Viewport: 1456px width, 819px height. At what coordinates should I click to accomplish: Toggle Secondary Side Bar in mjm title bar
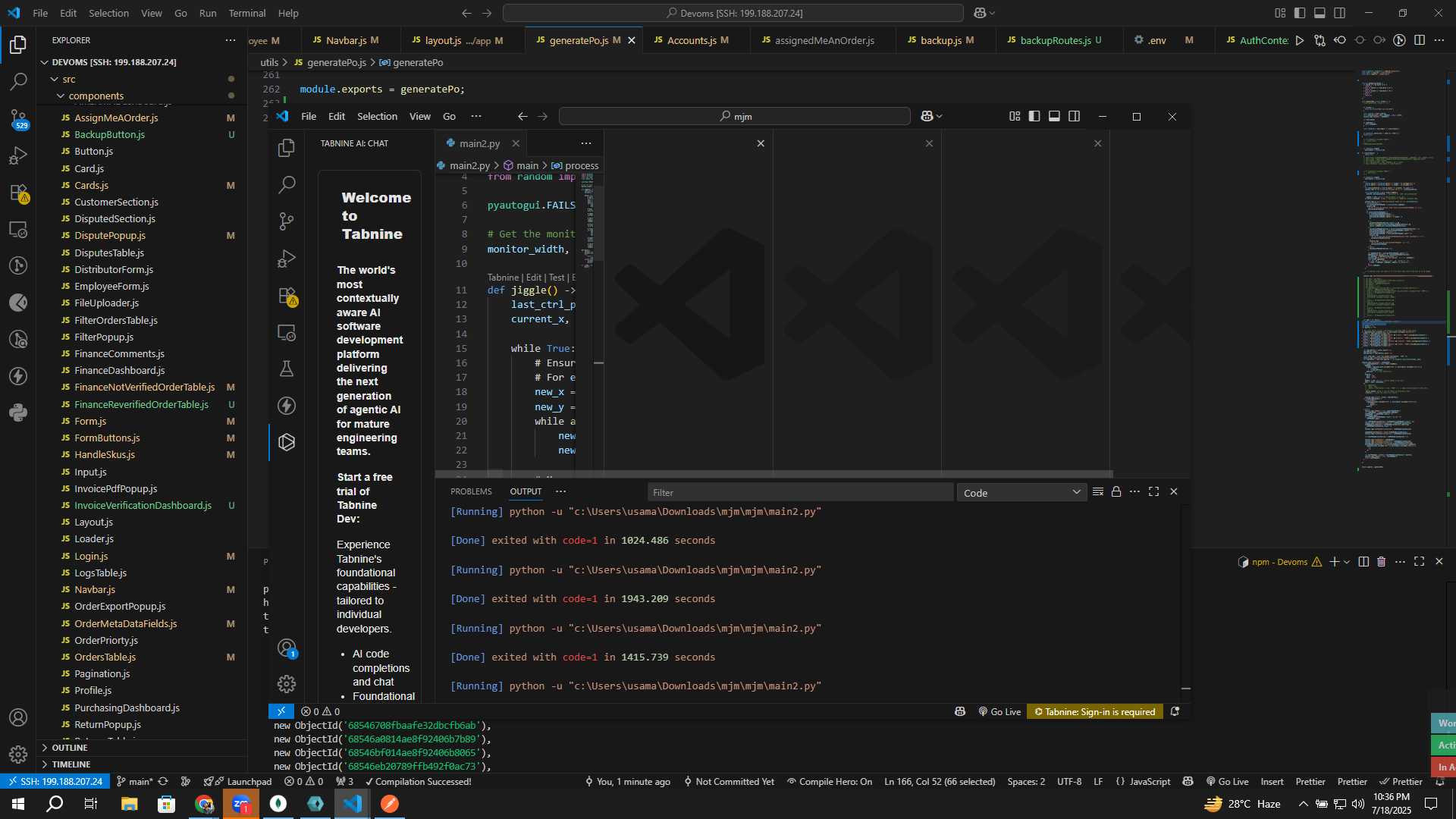tap(1075, 116)
